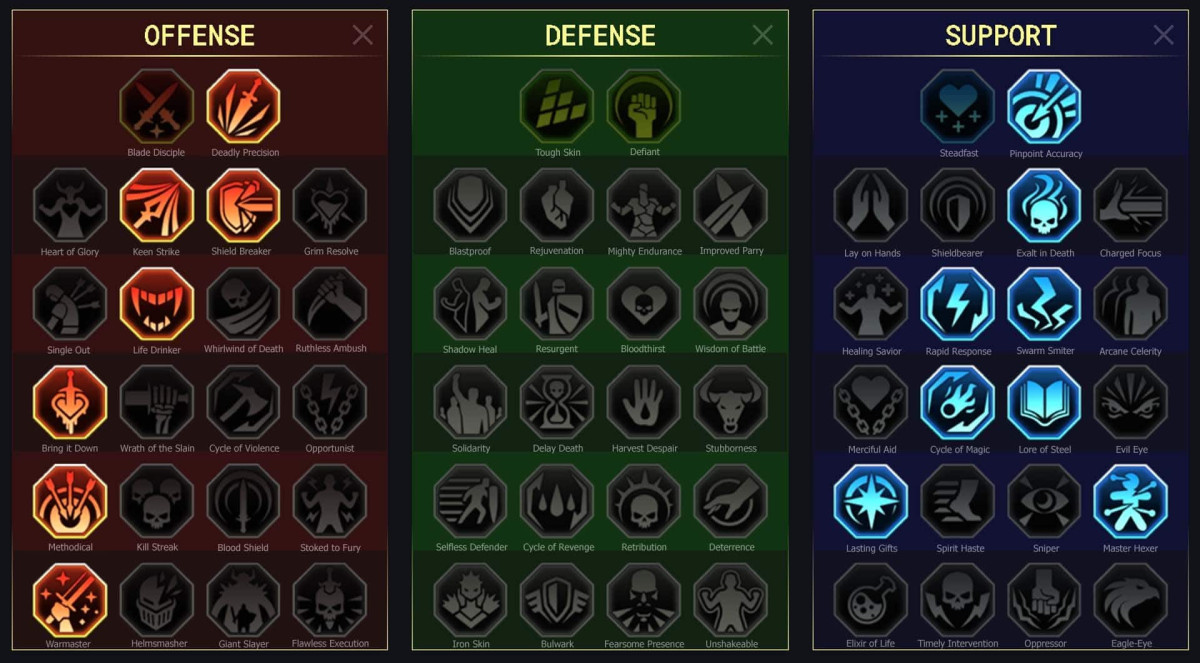Viewport: 1200px width, 663px height.
Task: Close the Defense mastery panel
Action: coord(763,35)
